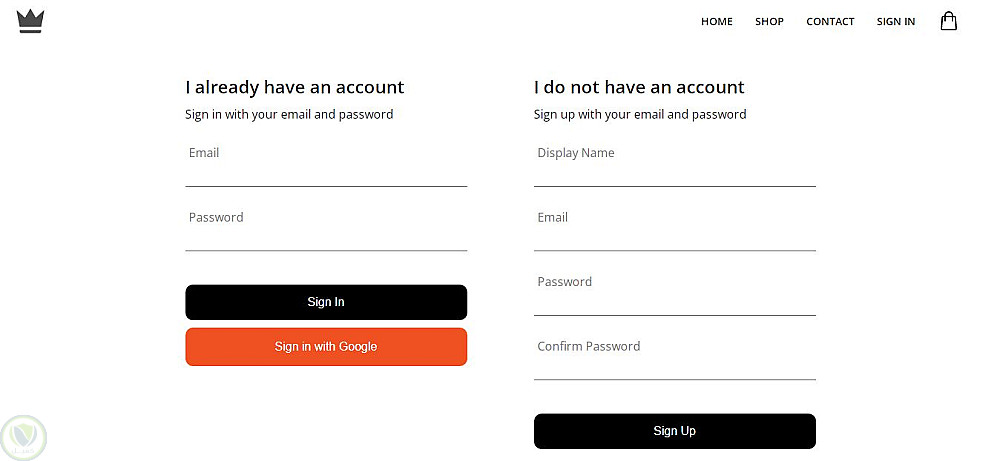This screenshot has width=1000, height=461.
Task: Open the shopping bag cart icon
Action: coord(948,21)
